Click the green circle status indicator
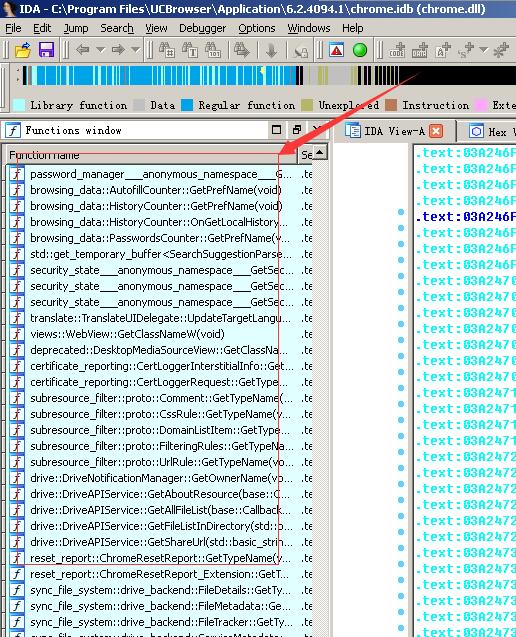The image size is (516, 637). pyautogui.click(x=360, y=50)
